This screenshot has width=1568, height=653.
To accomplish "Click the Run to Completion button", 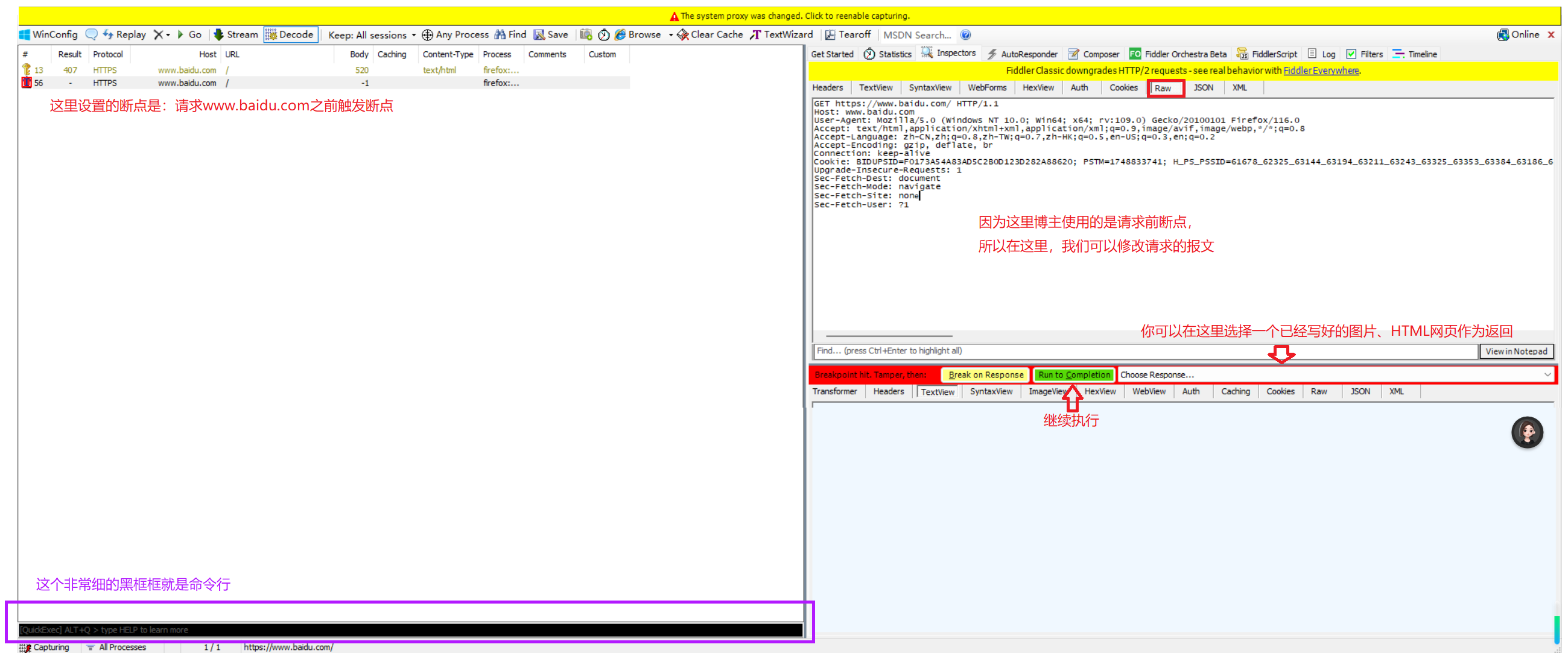I will tap(1074, 375).
